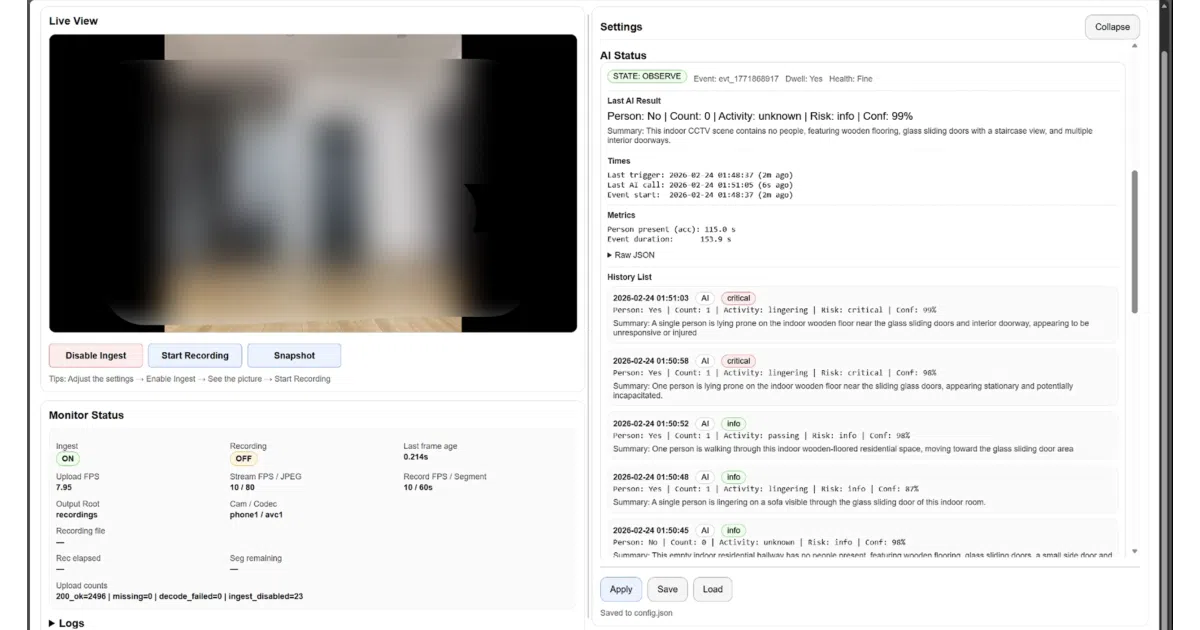Click the Upload counts 200_ok line
This screenshot has width=1200, height=630.
tap(179, 597)
